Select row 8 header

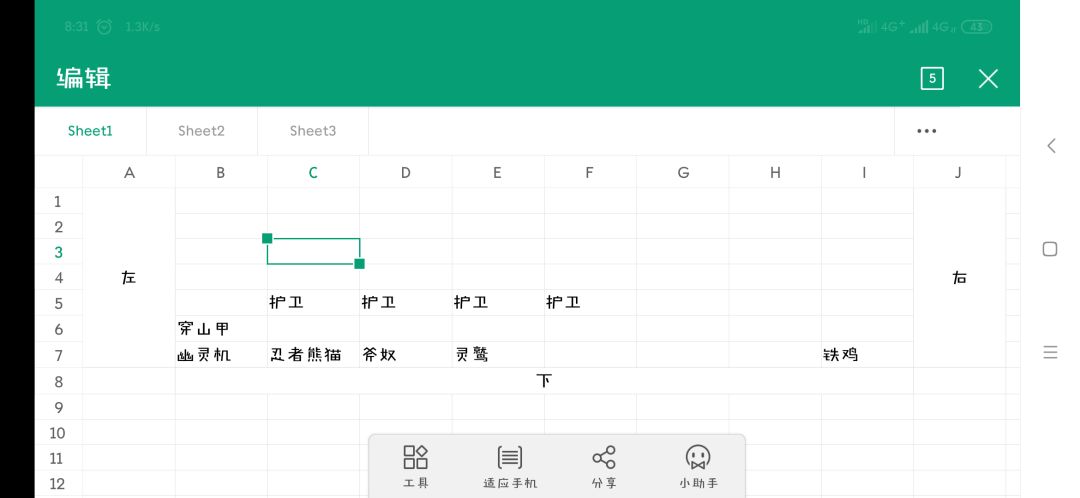(58, 381)
